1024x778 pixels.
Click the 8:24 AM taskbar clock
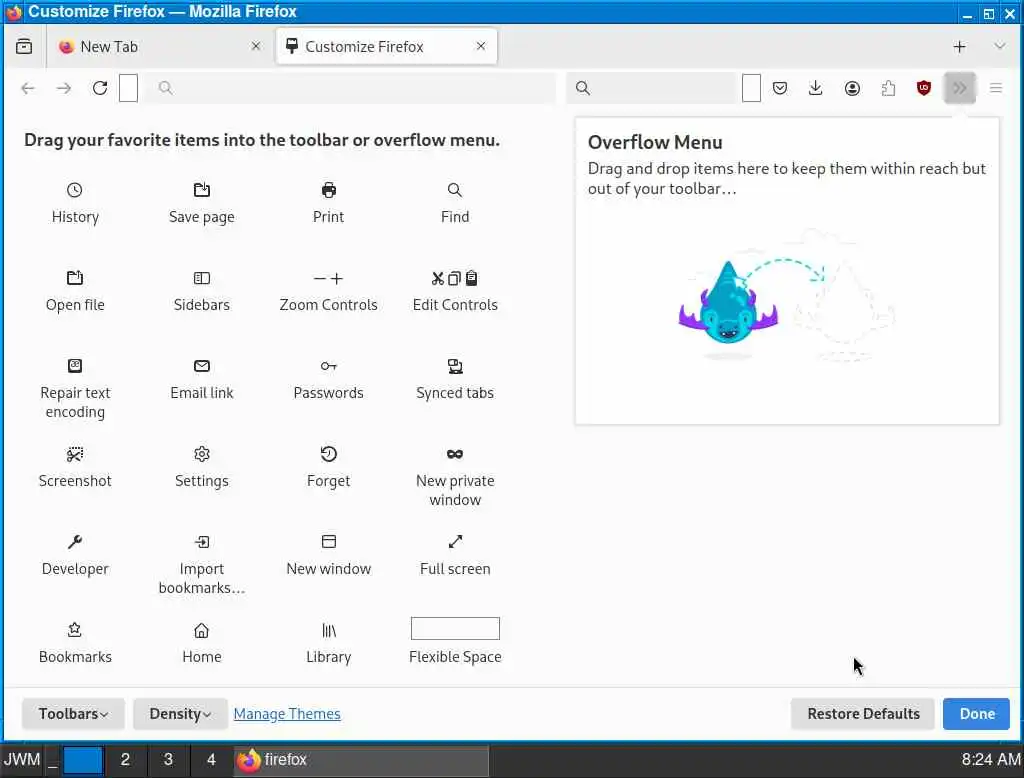point(991,760)
